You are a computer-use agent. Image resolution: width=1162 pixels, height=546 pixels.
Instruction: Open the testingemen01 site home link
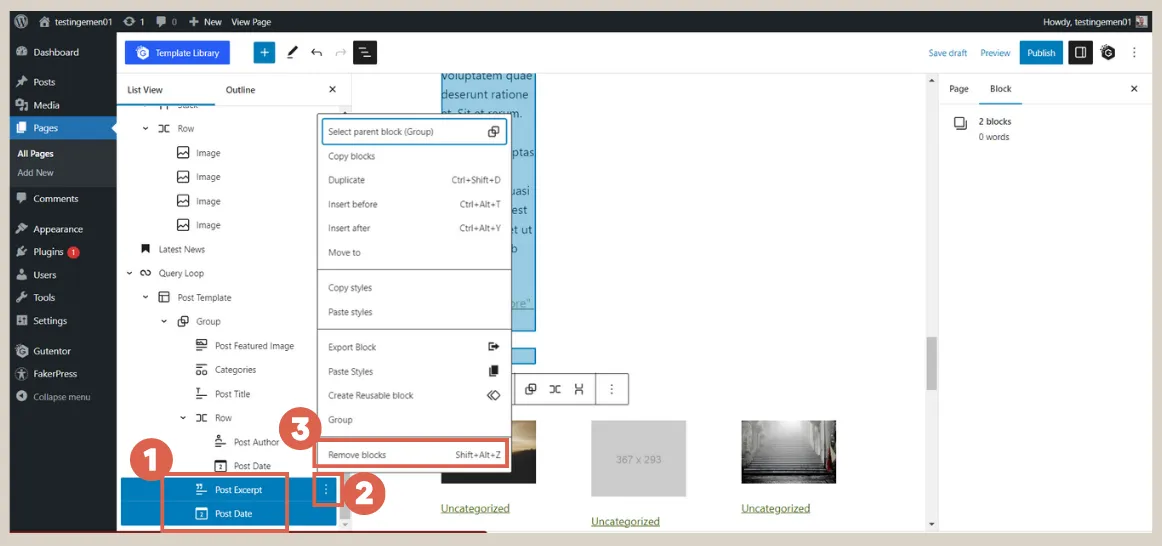(x=76, y=22)
